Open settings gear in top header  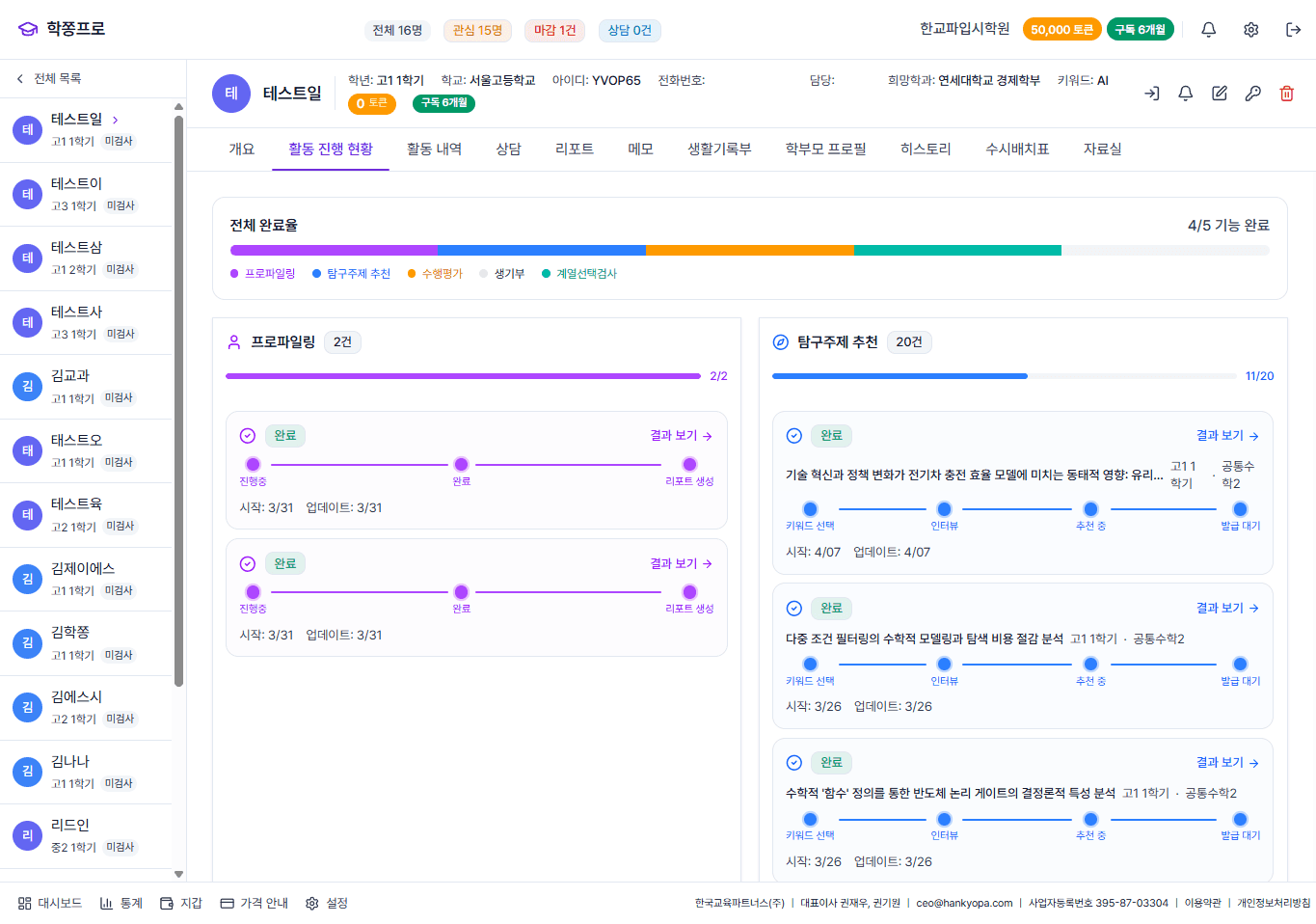pyautogui.click(x=1250, y=30)
